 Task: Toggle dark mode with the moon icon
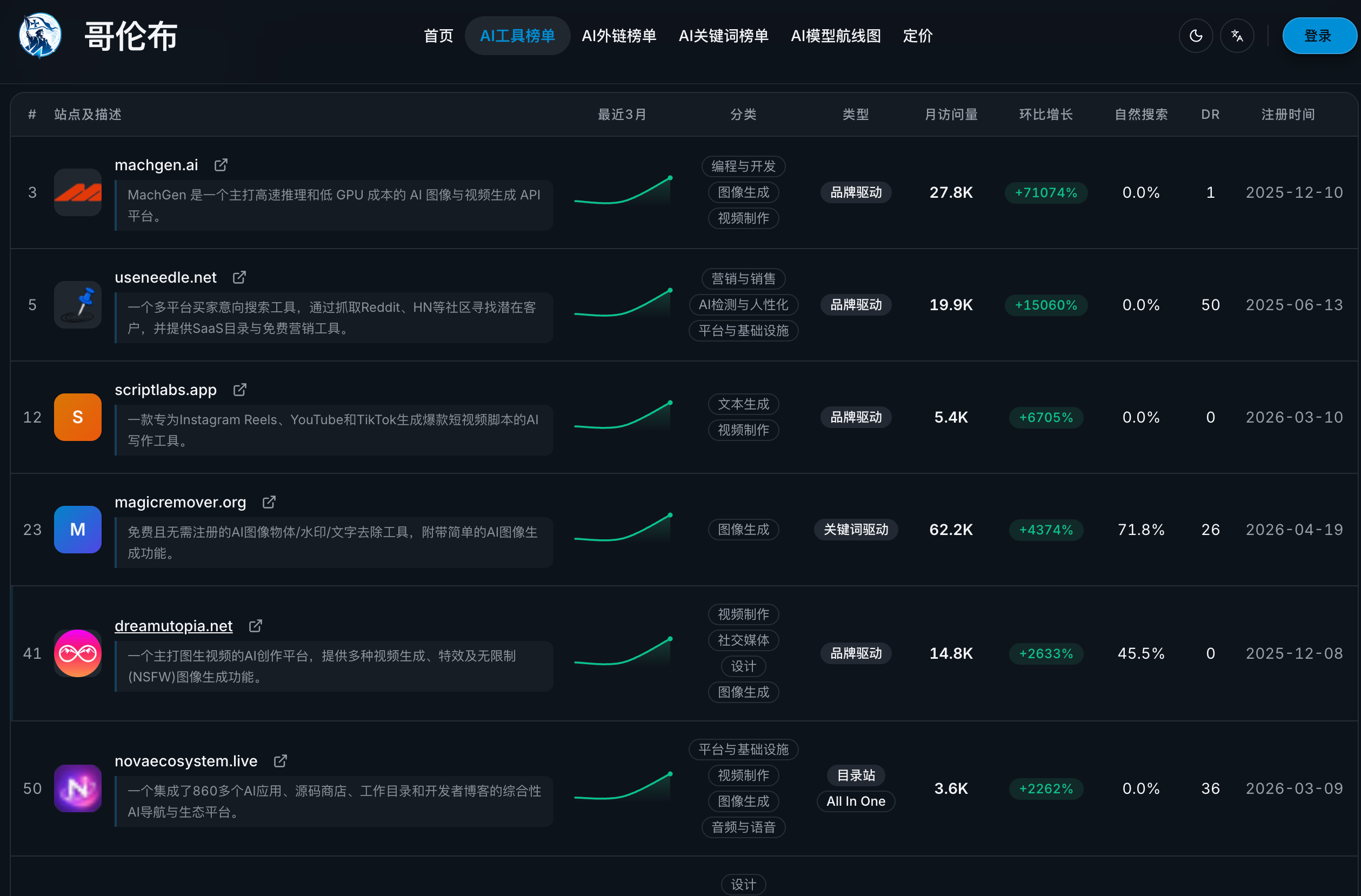tap(1196, 36)
